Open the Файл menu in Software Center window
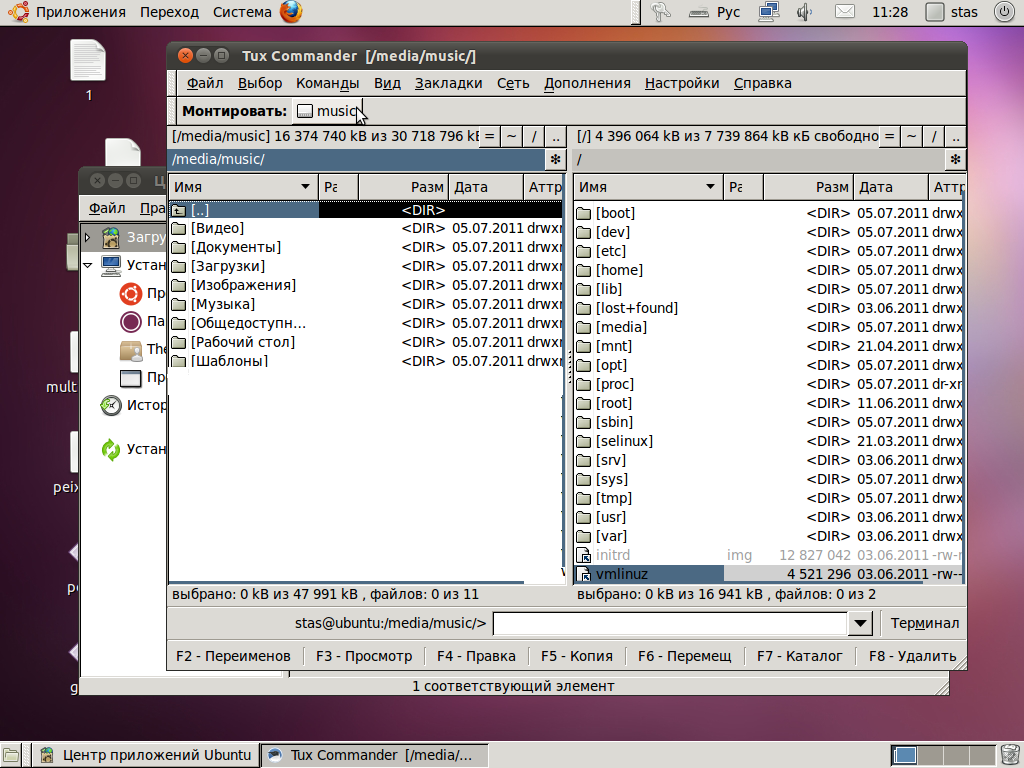Screen dimensions: 1024x768 [107, 208]
